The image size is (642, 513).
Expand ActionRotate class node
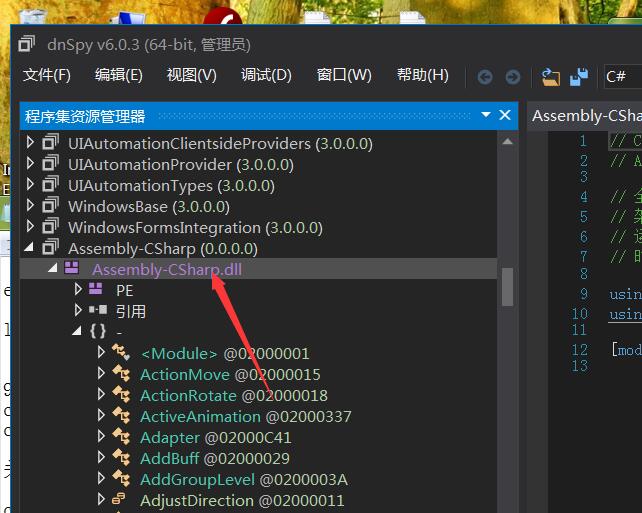click(x=101, y=394)
